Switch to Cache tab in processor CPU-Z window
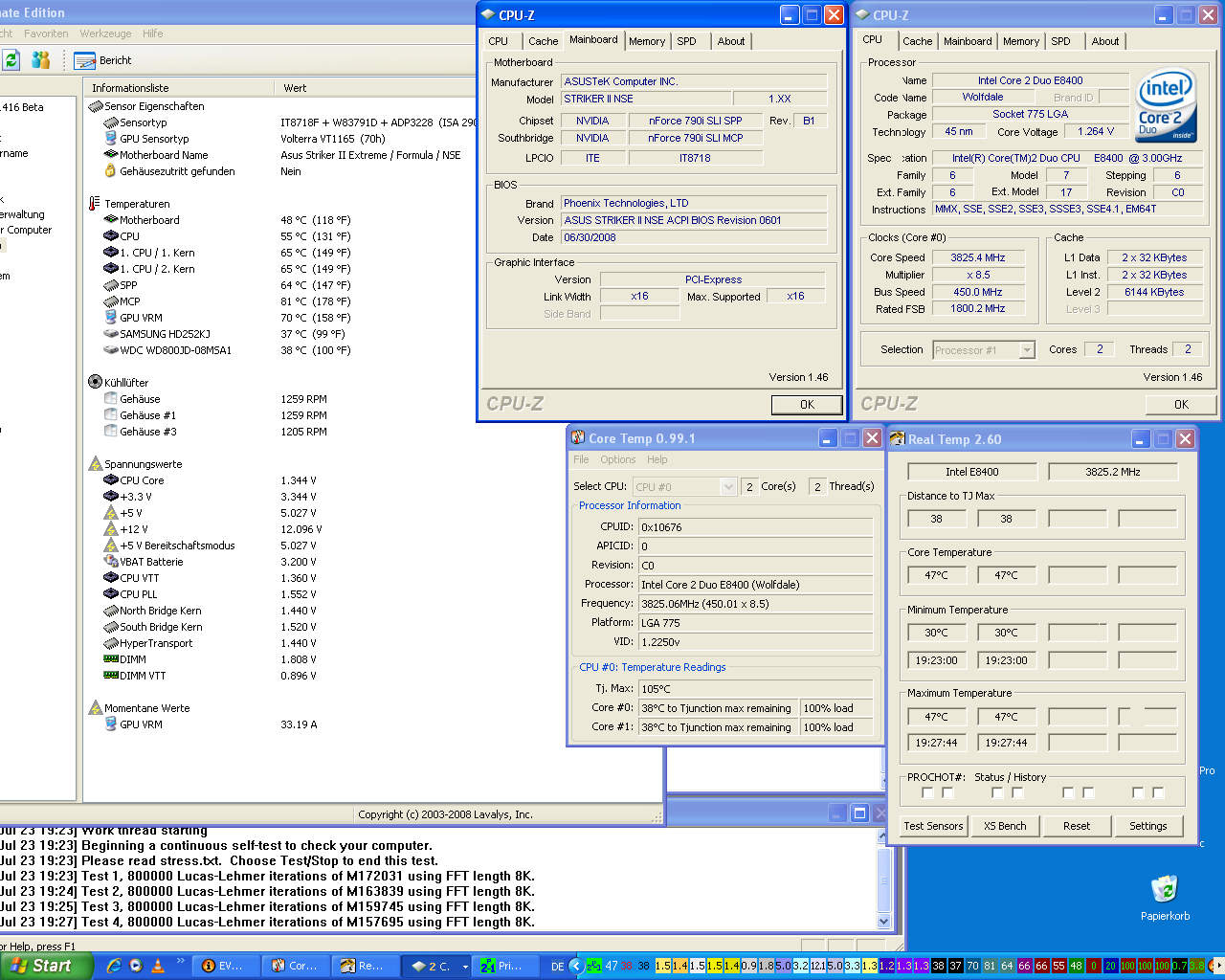Screen dimensions: 1225x980 [x=917, y=41]
